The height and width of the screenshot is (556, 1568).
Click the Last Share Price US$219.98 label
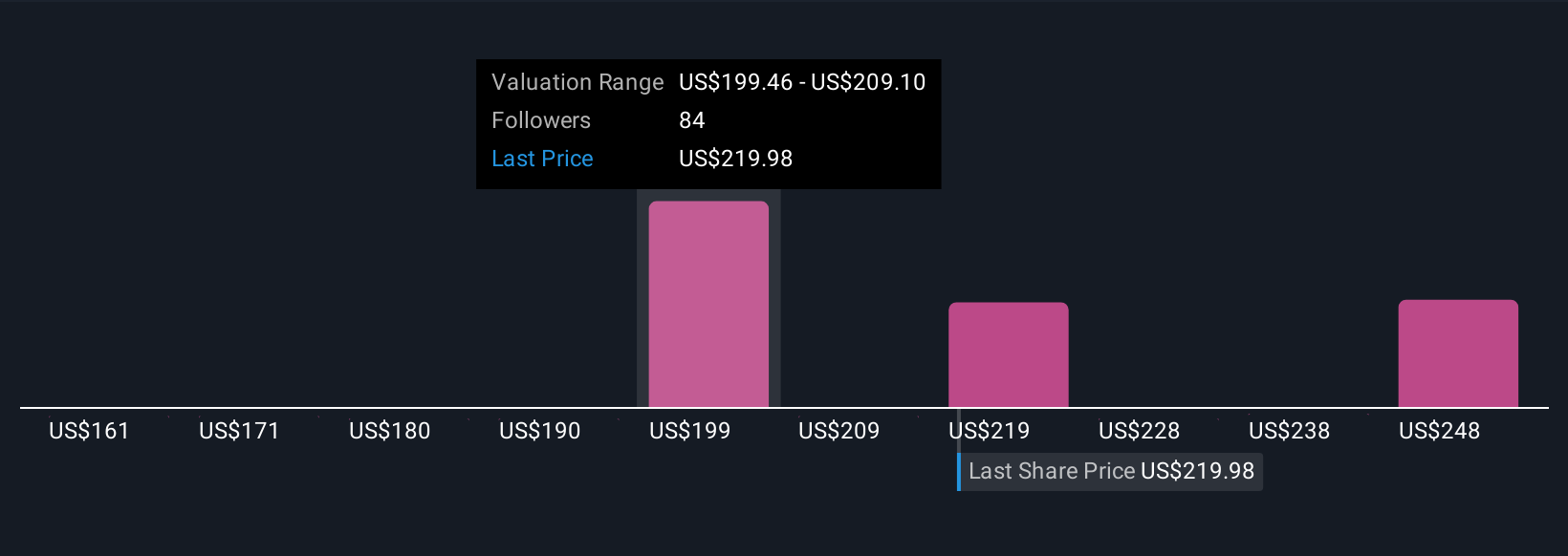(1111, 471)
